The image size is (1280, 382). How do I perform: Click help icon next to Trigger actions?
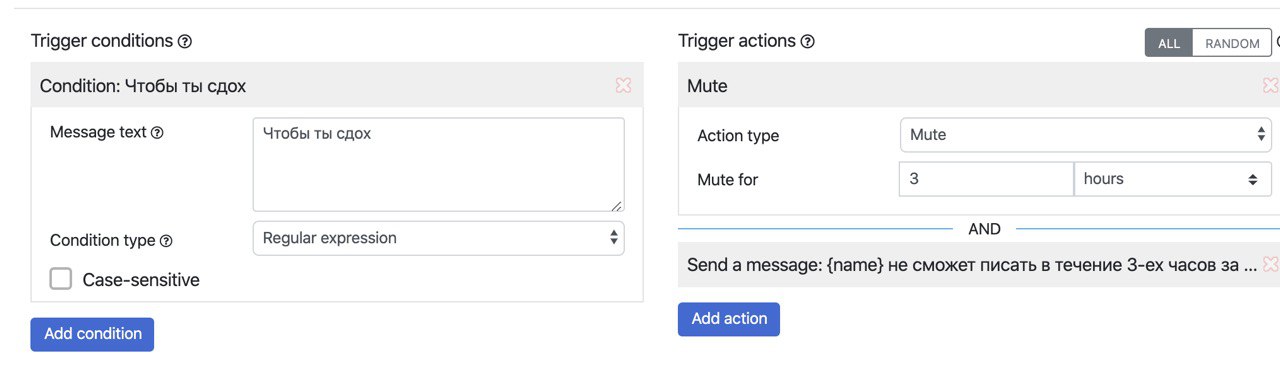tap(808, 42)
